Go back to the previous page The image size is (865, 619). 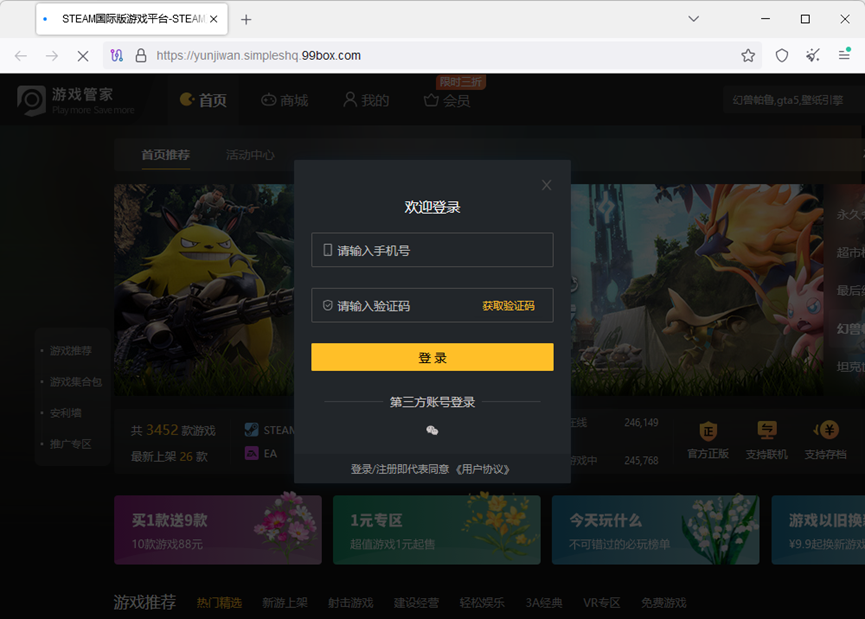point(21,56)
